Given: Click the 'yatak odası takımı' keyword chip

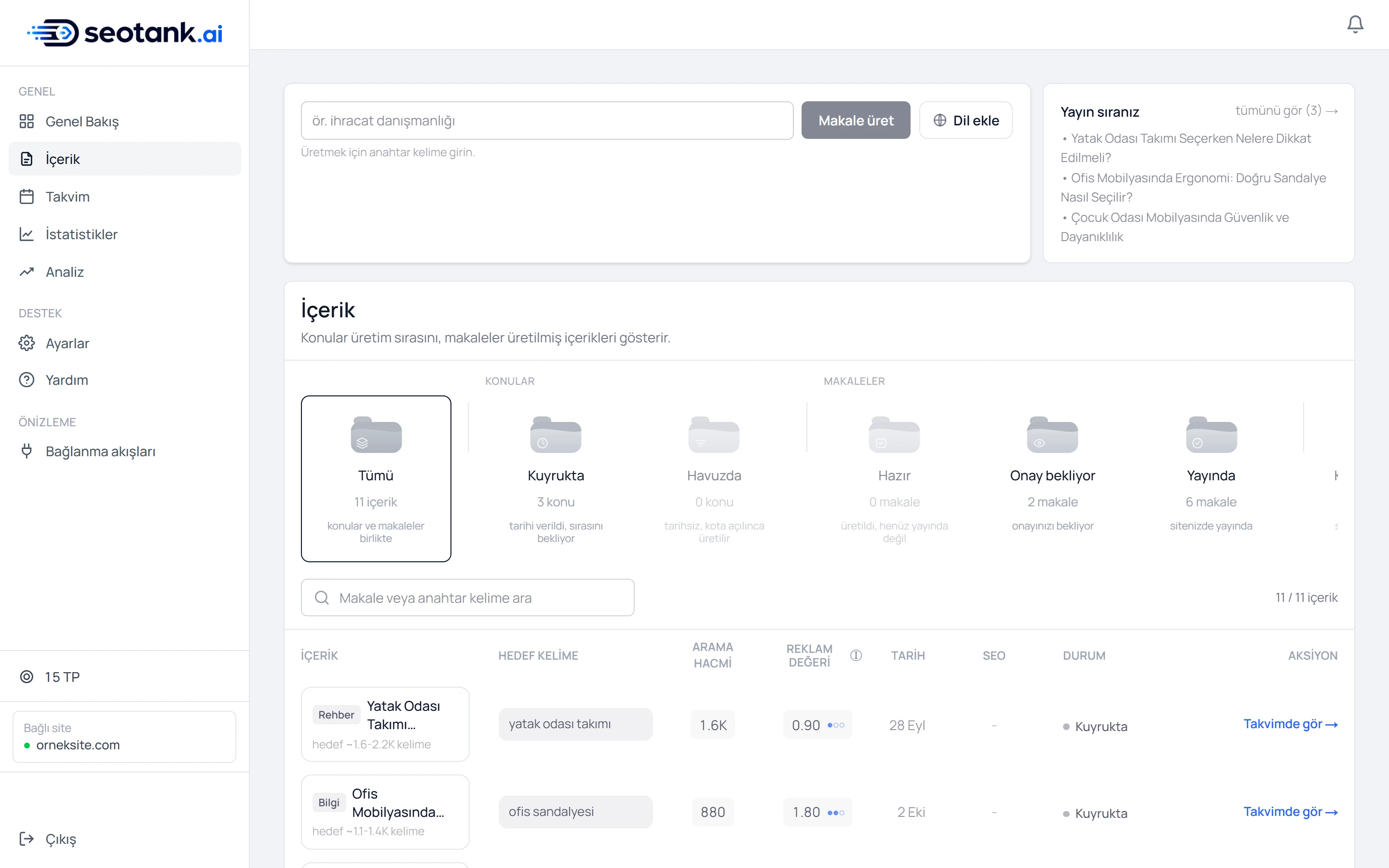Looking at the screenshot, I should coord(575,724).
